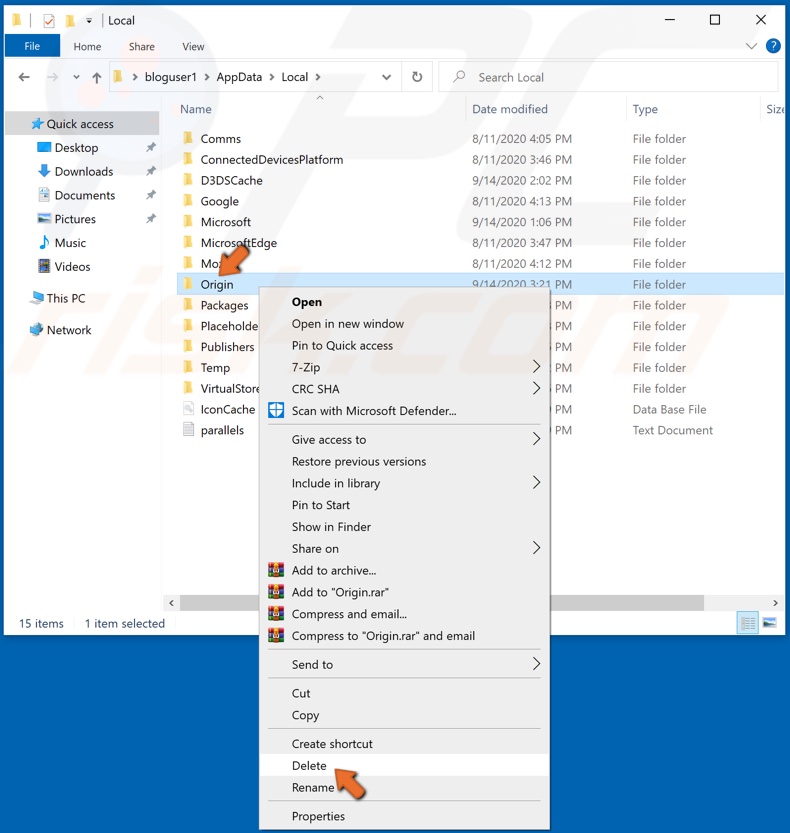The image size is (790, 833).
Task: Switch to Large icons view in status bar
Action: coord(769,623)
